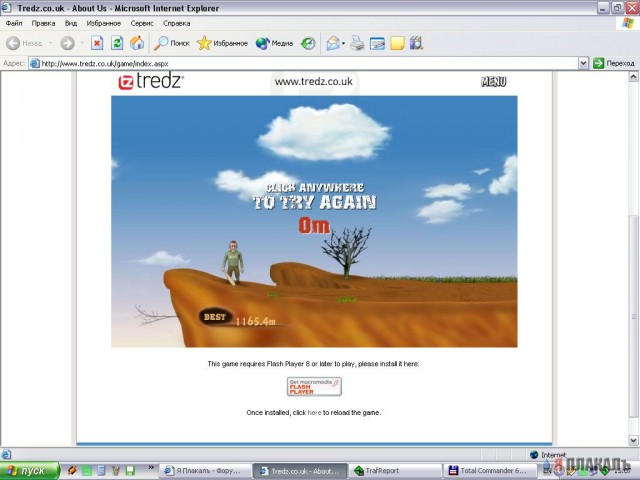
Task: Click the IE page icon in title bar
Action: tap(6, 8)
